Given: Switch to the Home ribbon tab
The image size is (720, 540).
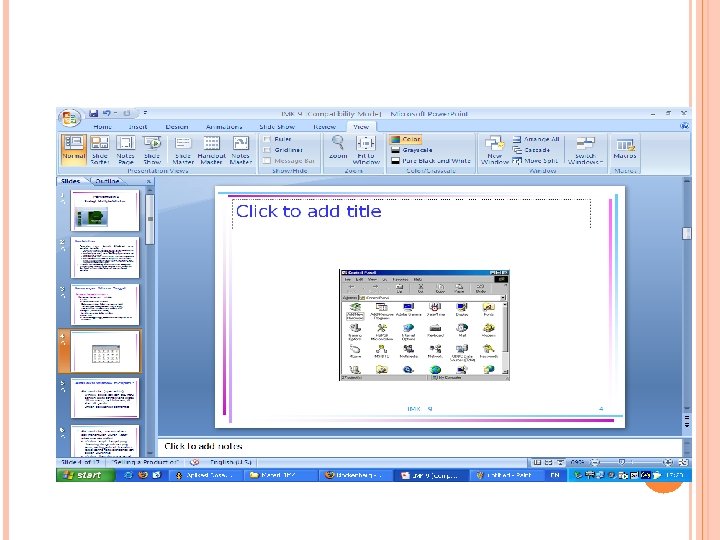Looking at the screenshot, I should coord(102,127).
